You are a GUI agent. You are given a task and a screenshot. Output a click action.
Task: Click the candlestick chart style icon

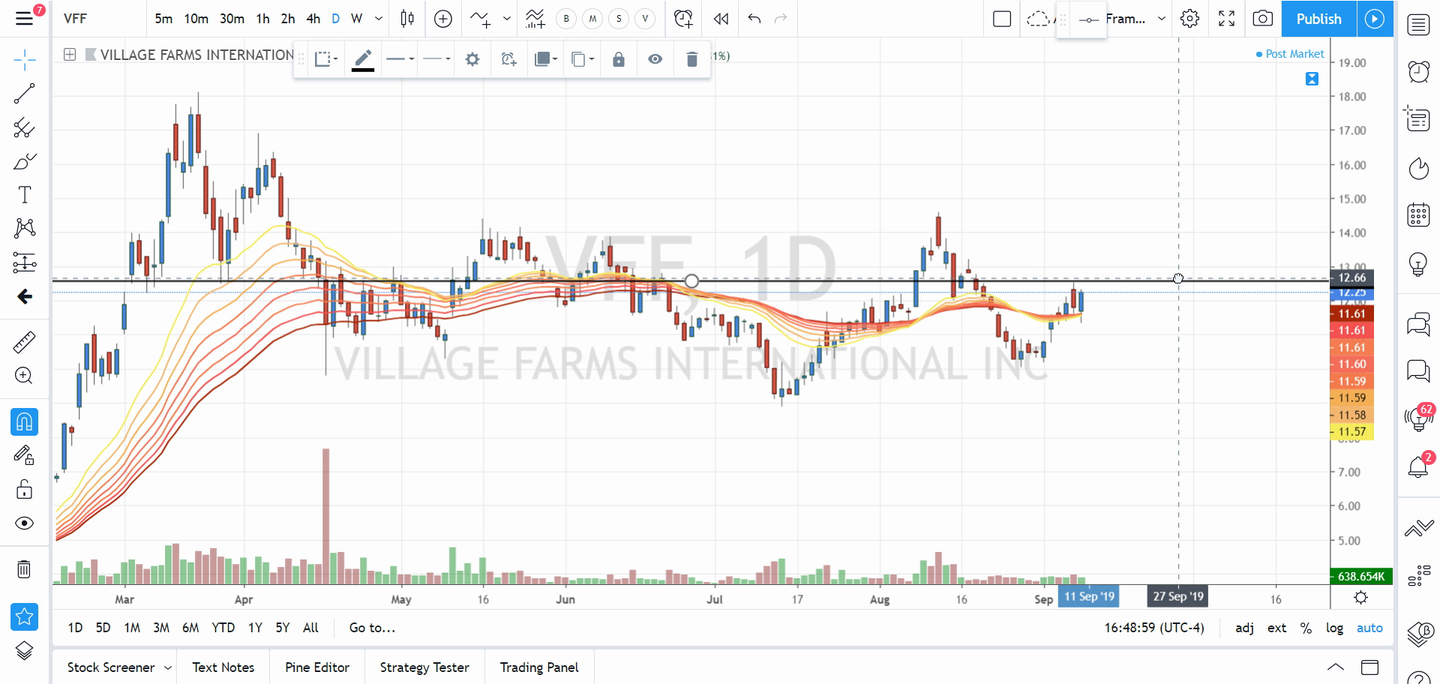click(x=407, y=19)
